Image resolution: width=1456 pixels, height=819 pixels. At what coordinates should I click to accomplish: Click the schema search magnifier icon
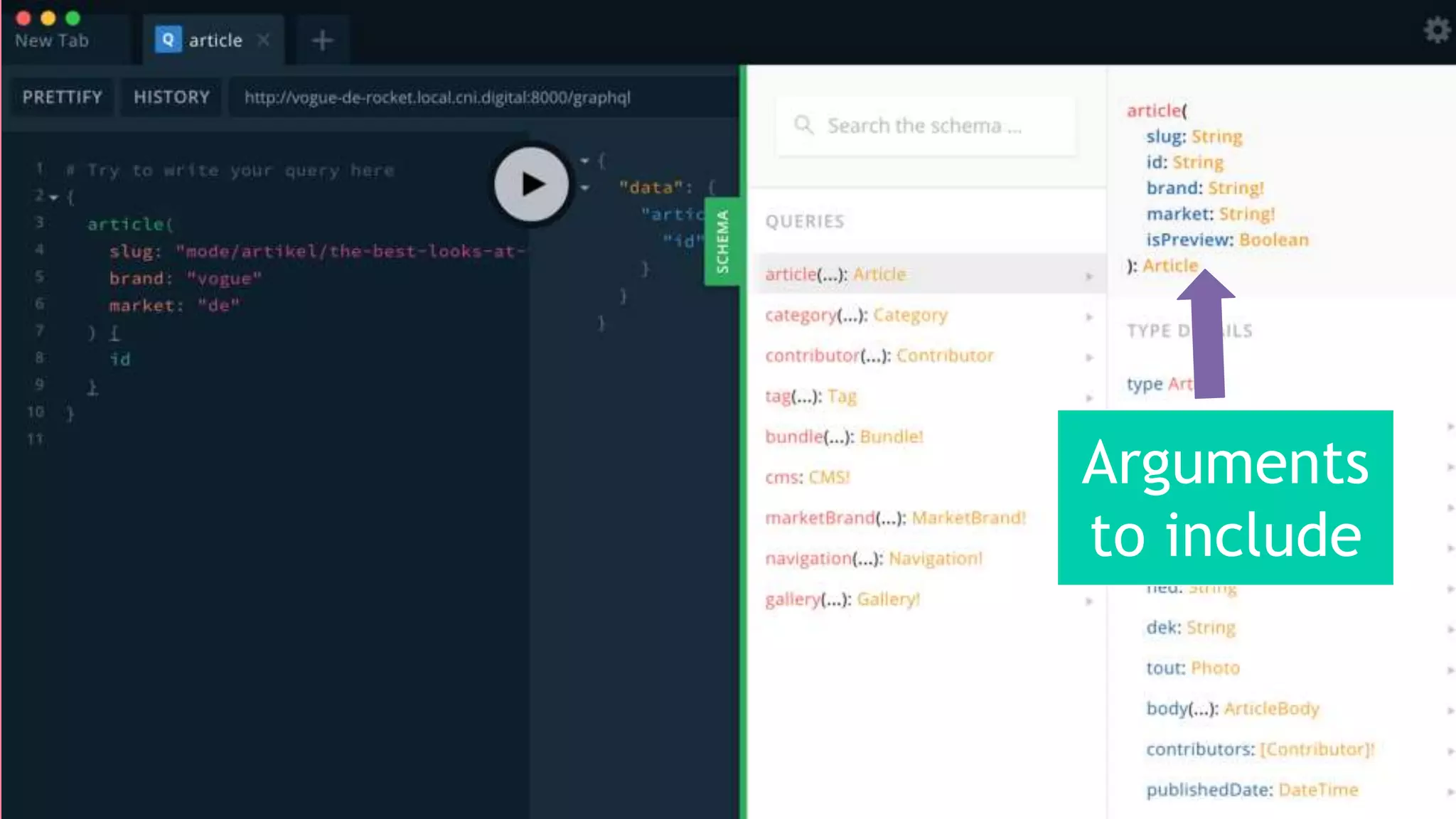click(x=803, y=125)
